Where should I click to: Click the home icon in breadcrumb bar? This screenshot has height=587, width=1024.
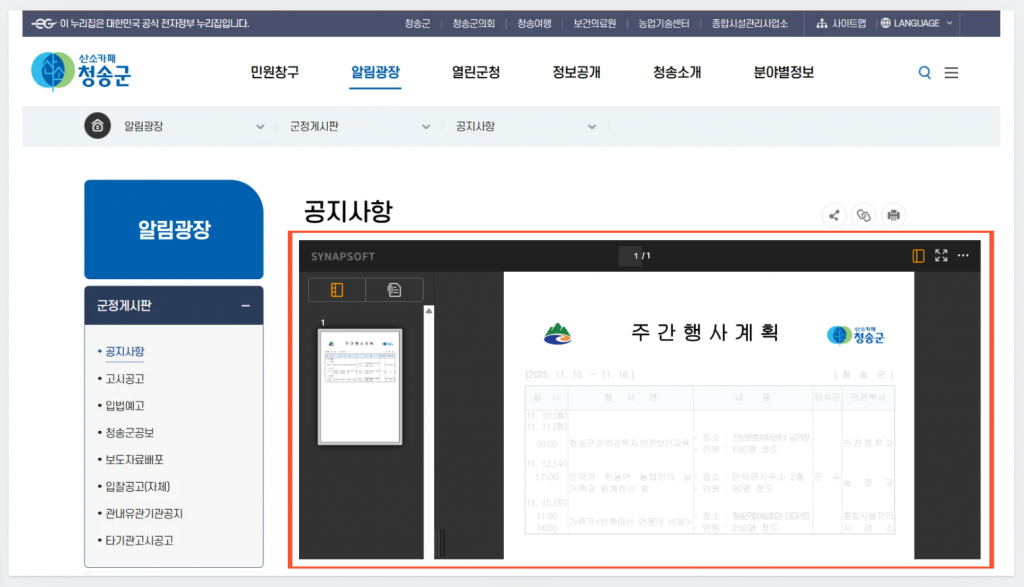pos(97,126)
